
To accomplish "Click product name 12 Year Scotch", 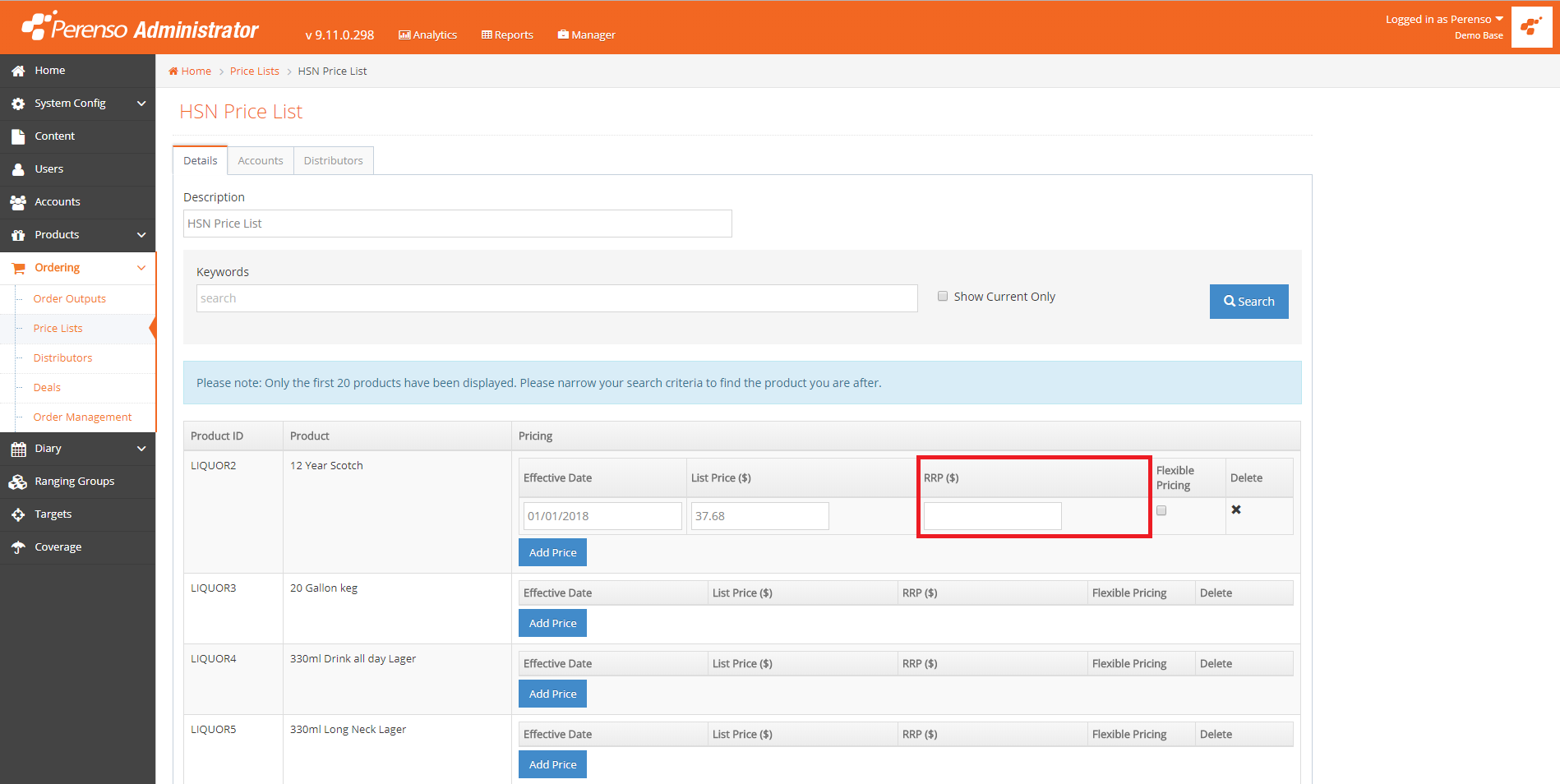I will click(326, 466).
